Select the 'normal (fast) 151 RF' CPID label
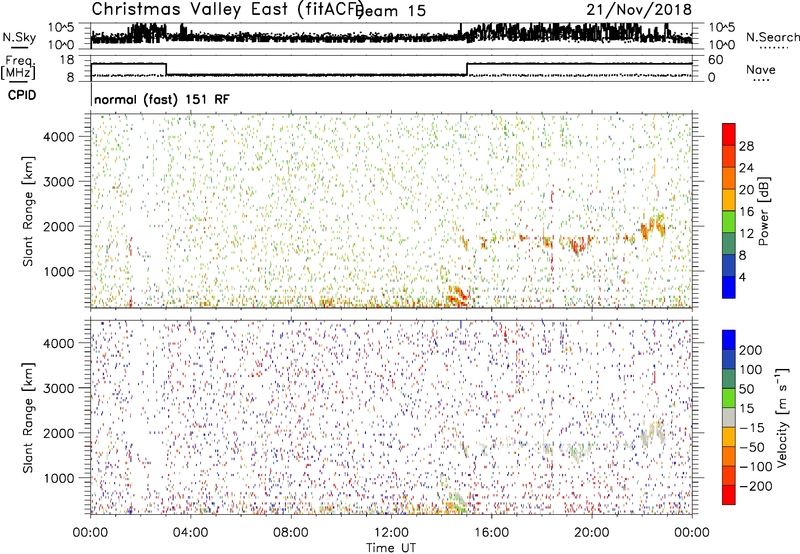This screenshot has height=554, width=800. click(162, 99)
